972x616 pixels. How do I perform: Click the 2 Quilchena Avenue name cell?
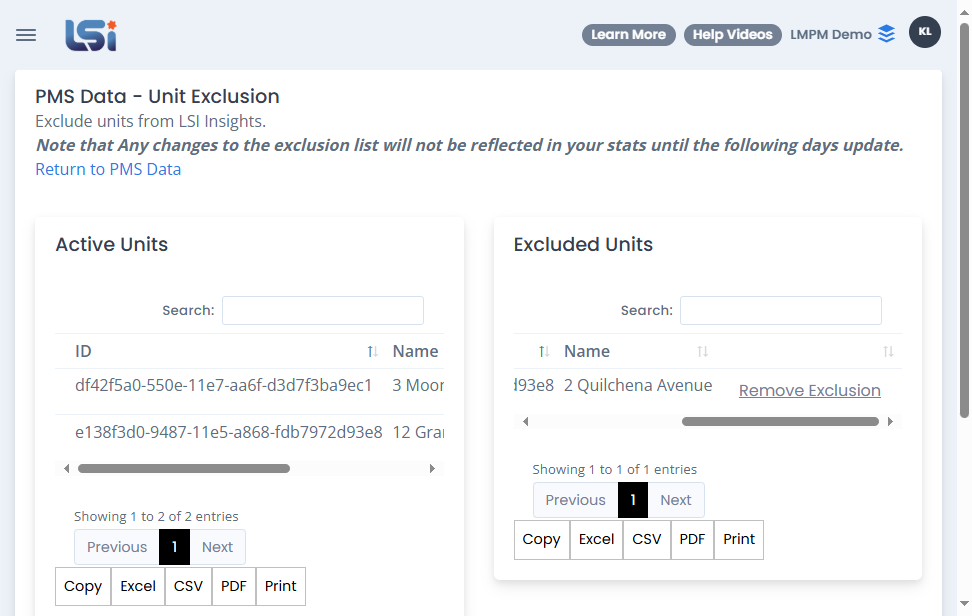click(x=638, y=385)
